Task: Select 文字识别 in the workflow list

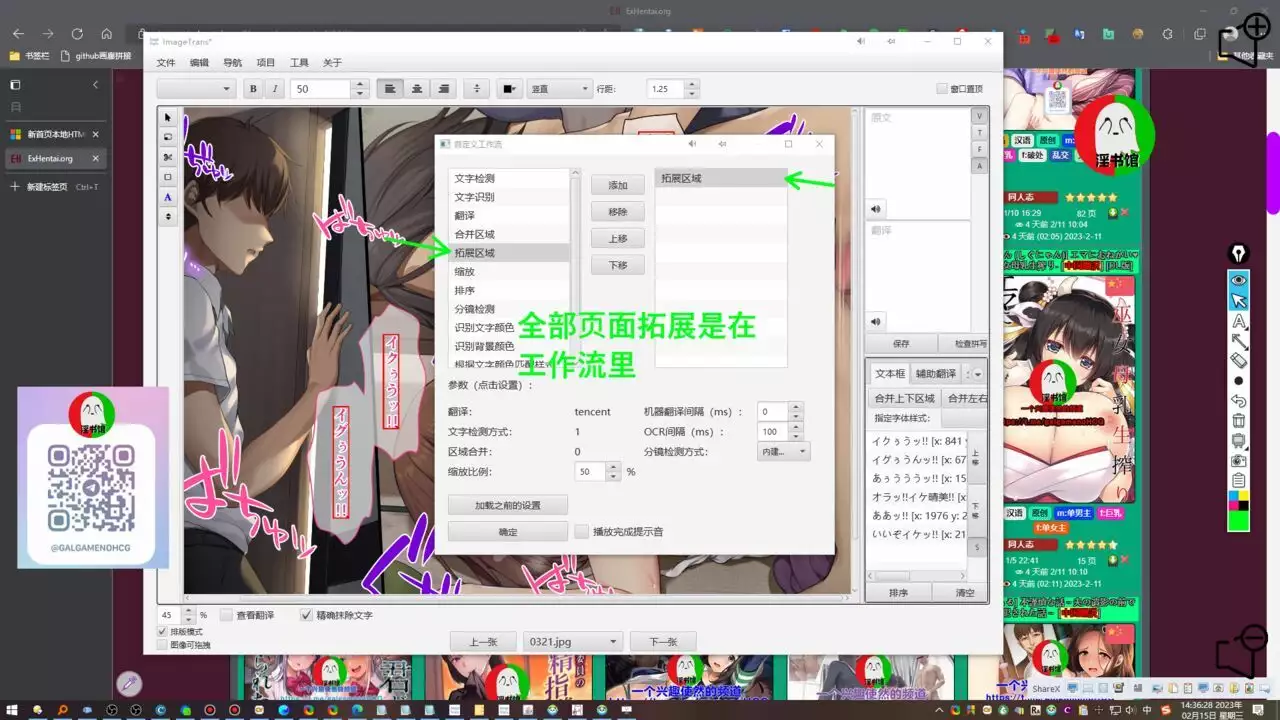Action: coord(474,197)
